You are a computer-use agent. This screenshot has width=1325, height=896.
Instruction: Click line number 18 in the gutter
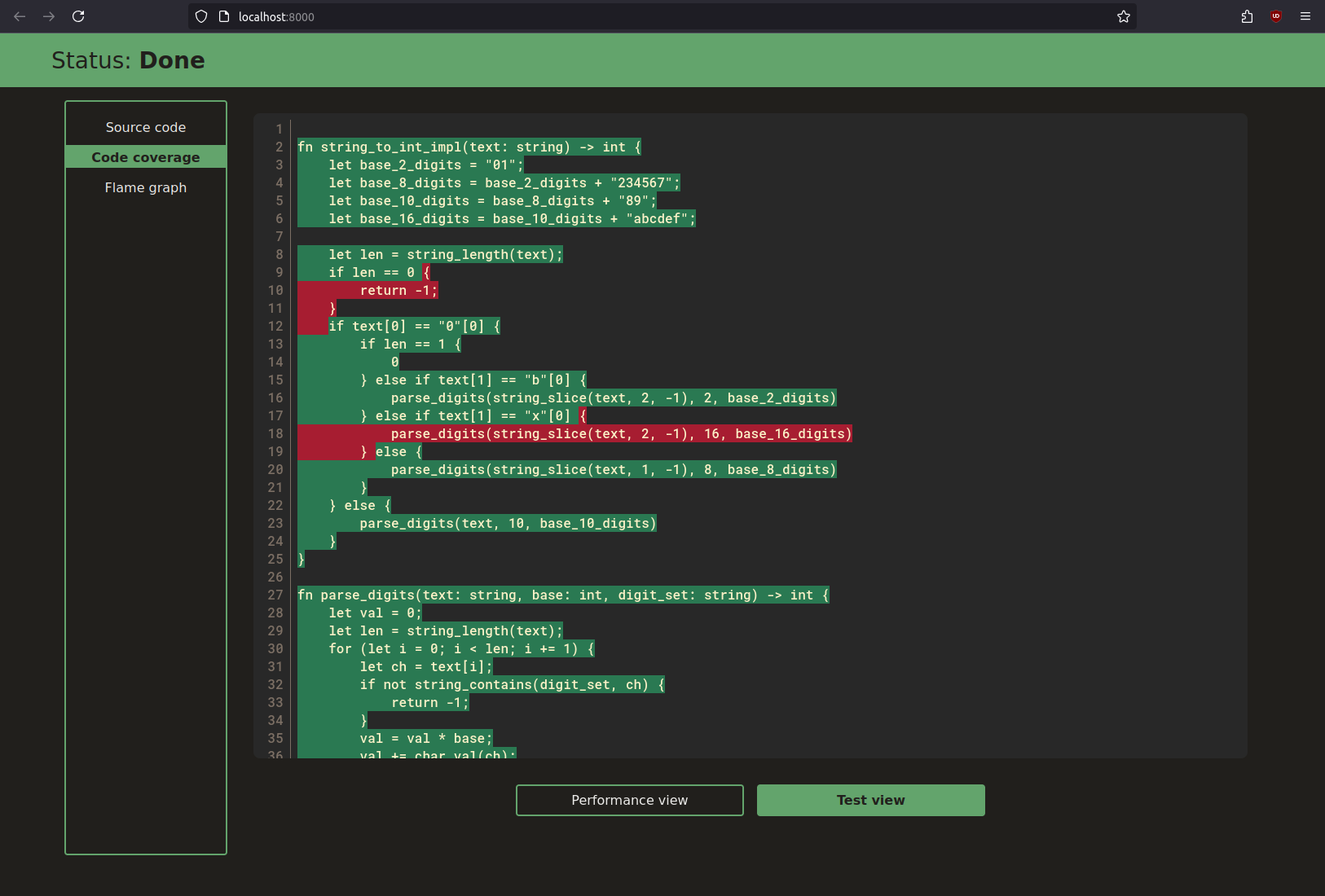tap(275, 433)
